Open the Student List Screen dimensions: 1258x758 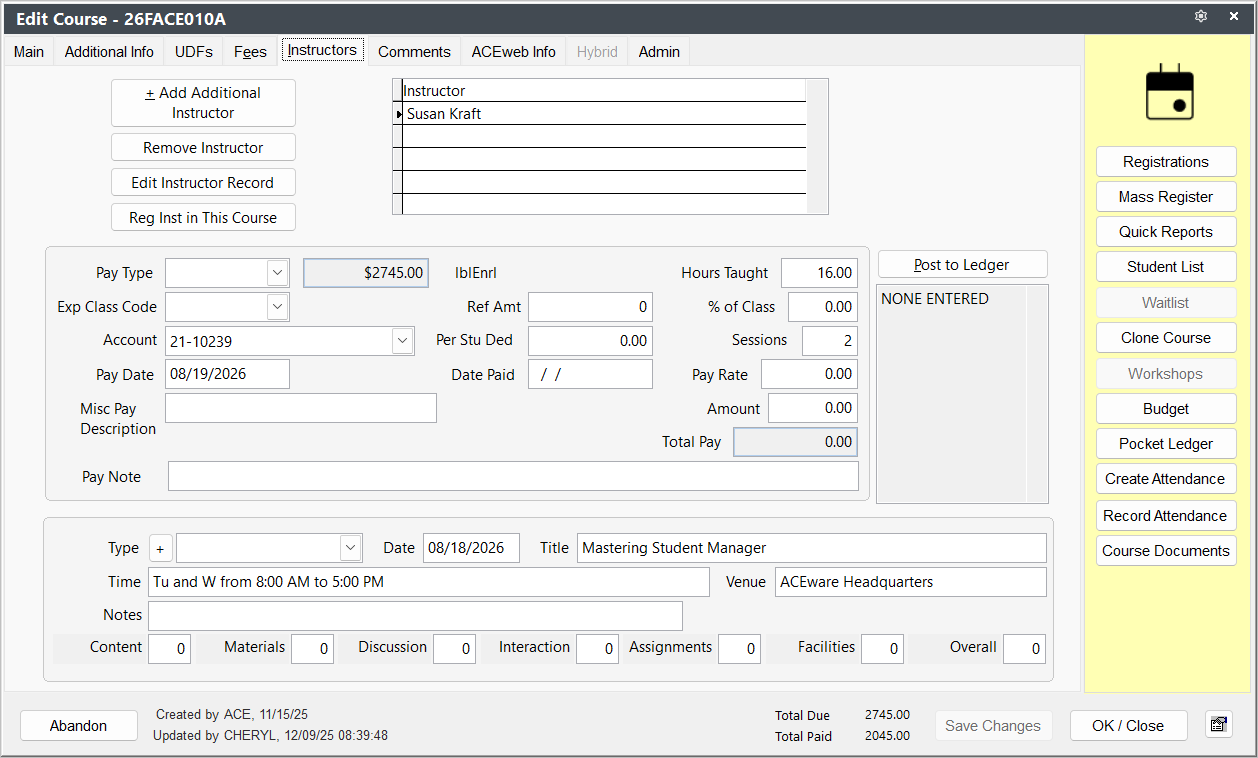1166,267
